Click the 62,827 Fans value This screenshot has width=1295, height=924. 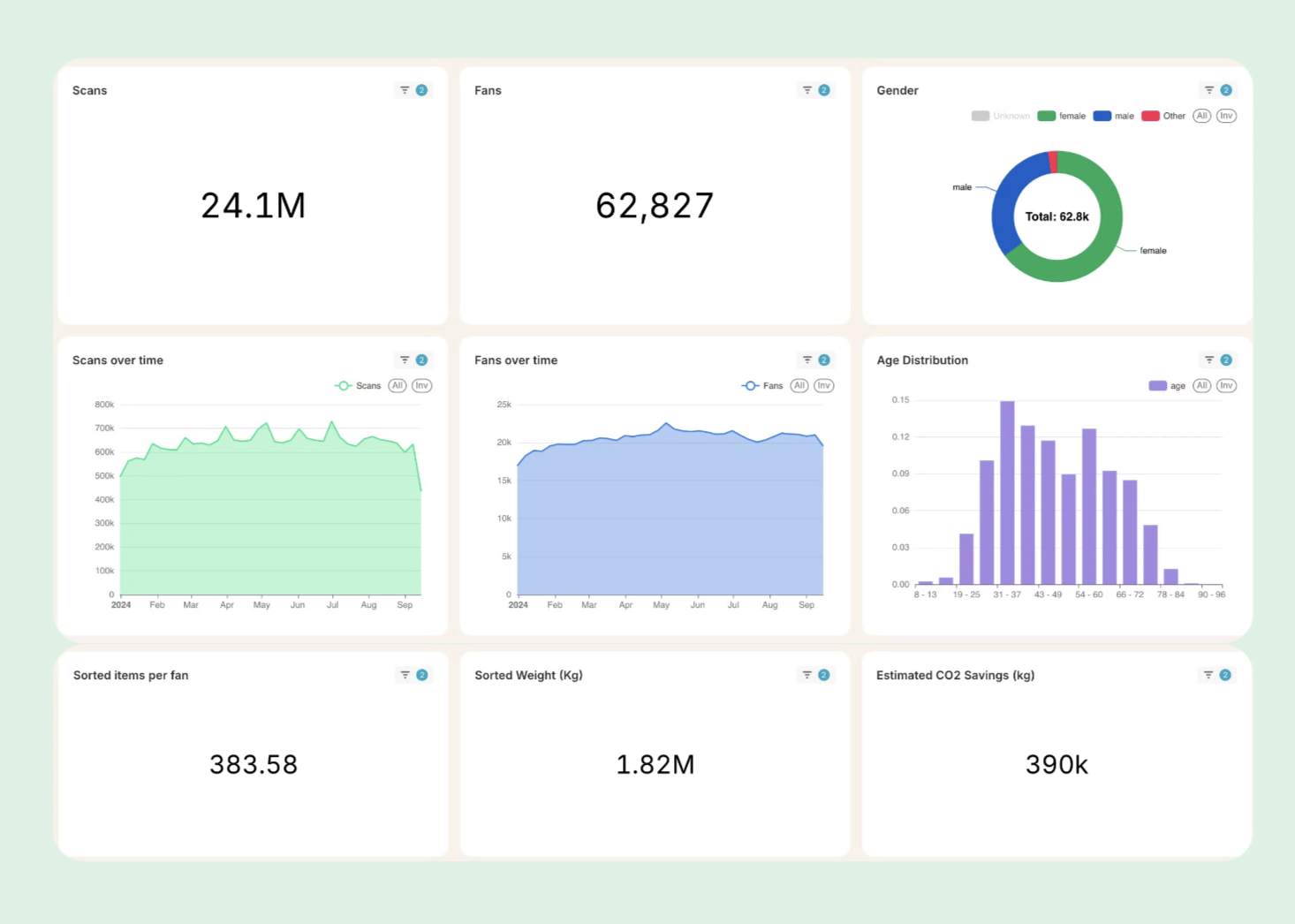[x=655, y=206]
